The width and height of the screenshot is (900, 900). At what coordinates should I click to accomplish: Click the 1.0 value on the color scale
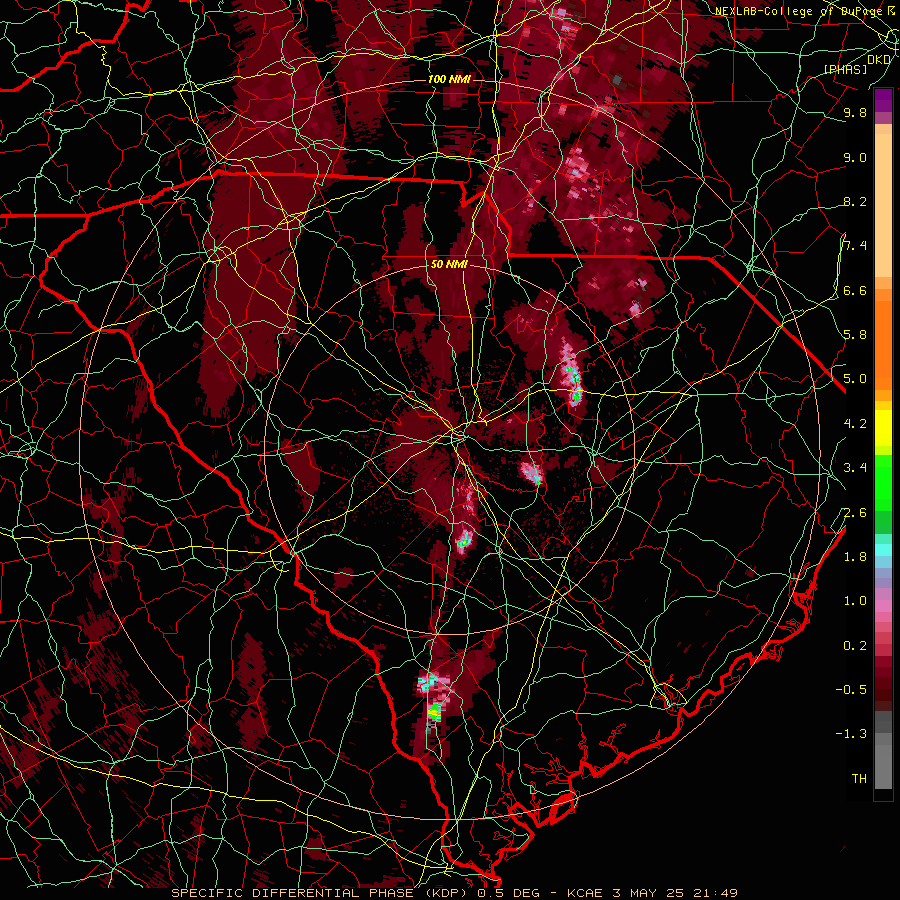(855, 600)
